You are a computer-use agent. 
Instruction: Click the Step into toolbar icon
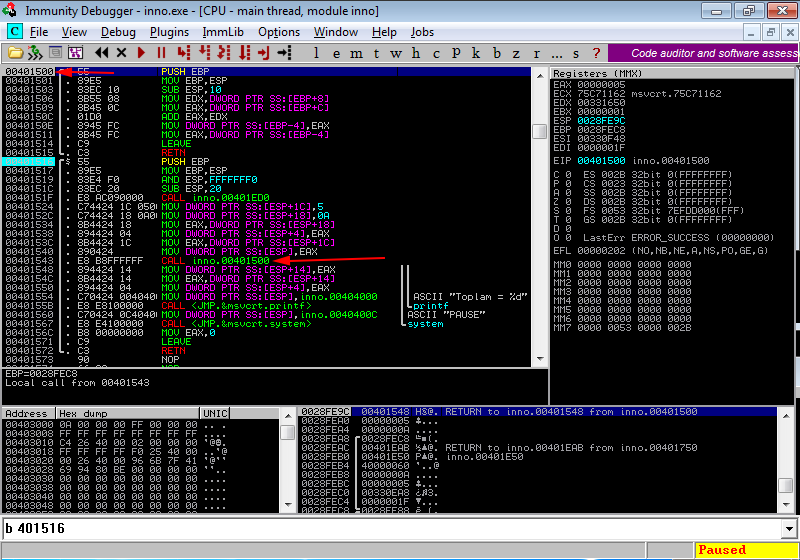coord(184,53)
